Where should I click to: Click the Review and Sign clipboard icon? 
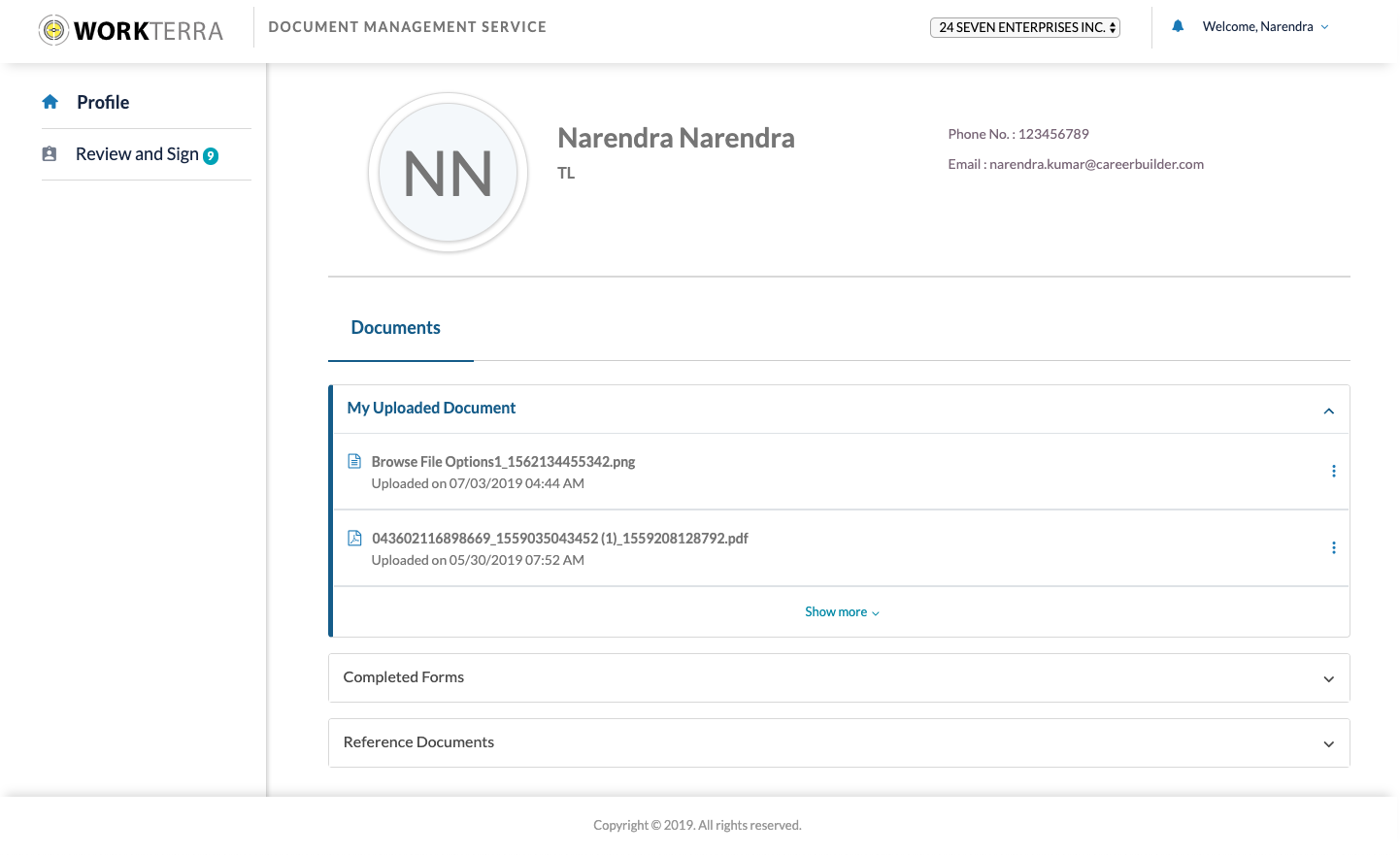tap(50, 154)
